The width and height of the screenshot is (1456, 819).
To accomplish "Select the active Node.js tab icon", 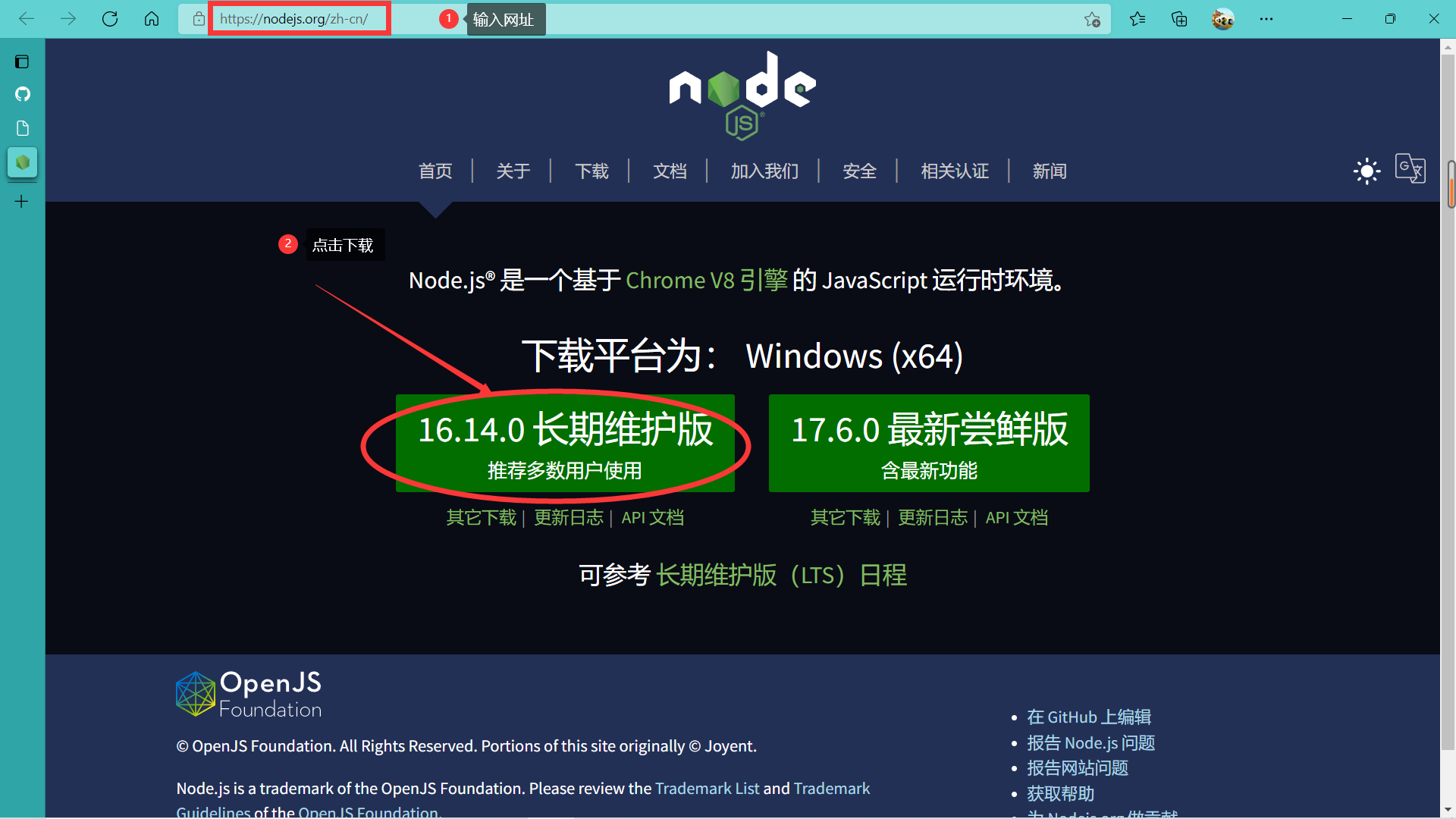I will (x=23, y=162).
